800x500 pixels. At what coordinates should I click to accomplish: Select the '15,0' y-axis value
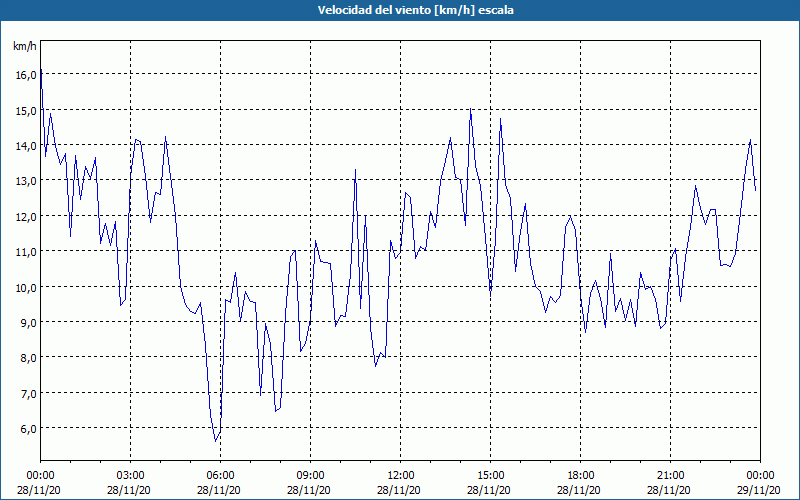tap(26, 111)
